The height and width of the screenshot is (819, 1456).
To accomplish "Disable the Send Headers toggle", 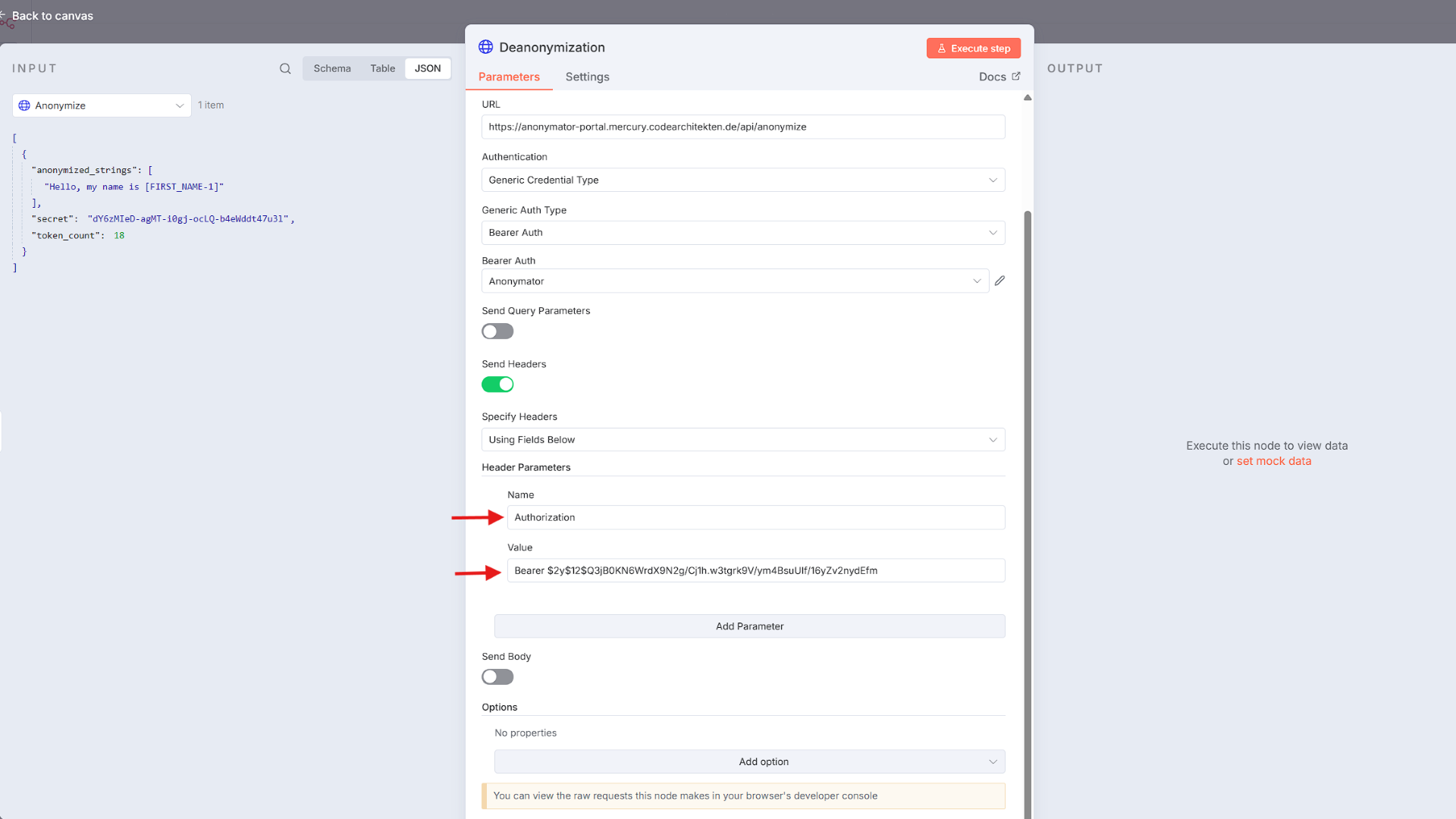I will point(497,384).
